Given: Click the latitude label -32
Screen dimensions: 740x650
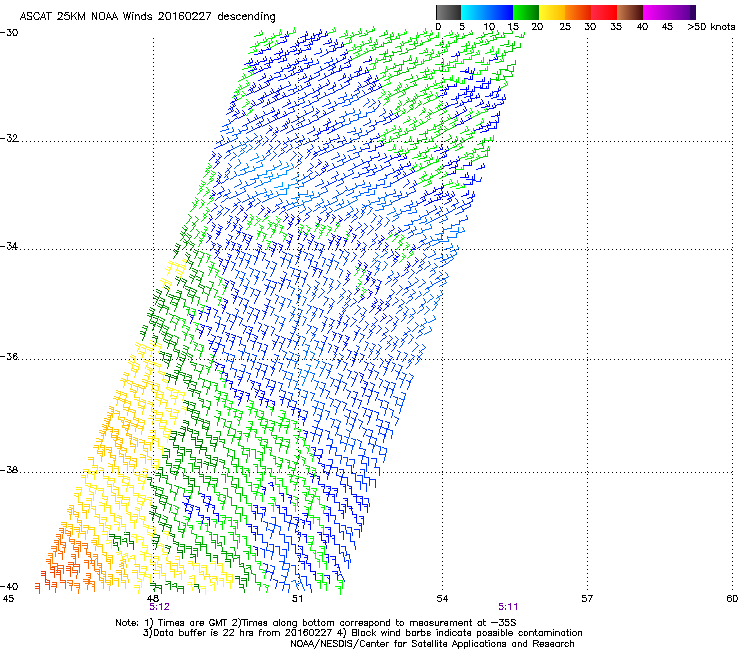Looking at the screenshot, I should click(x=9, y=138).
